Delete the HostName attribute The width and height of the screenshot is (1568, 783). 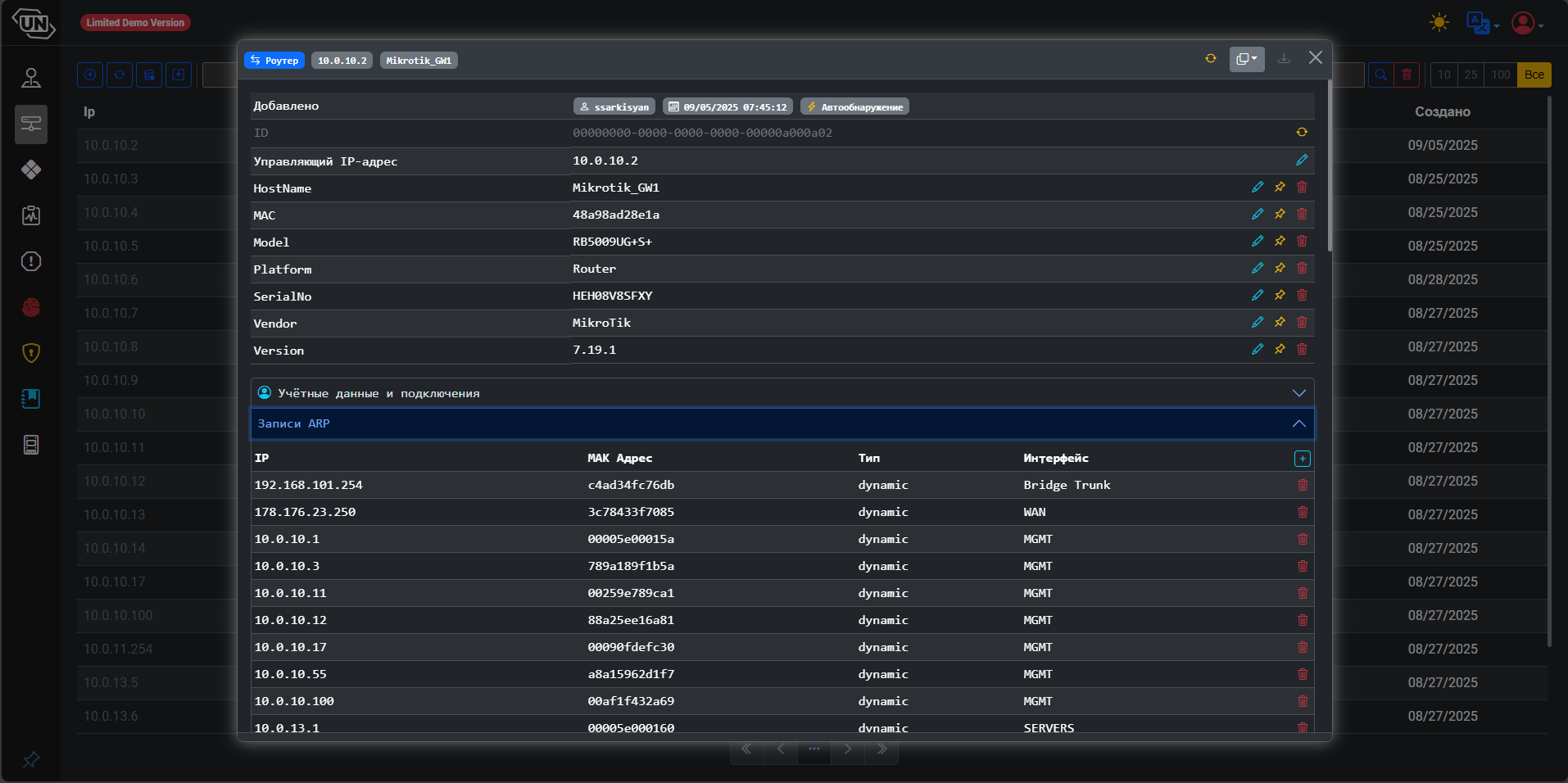[x=1302, y=187]
